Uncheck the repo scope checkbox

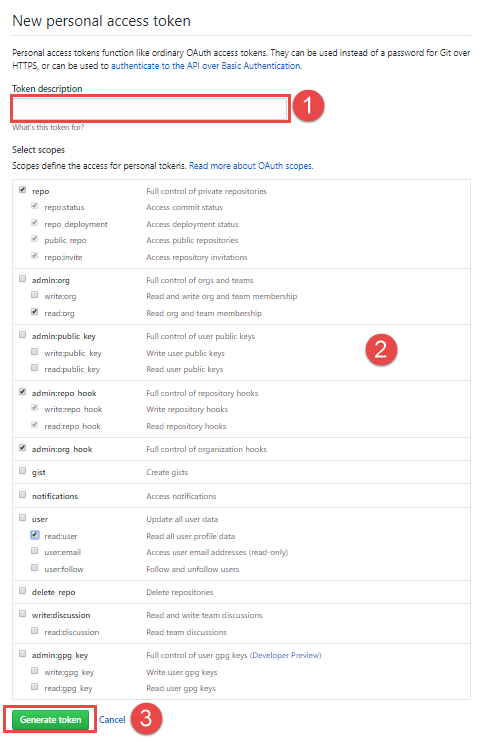pos(22,190)
